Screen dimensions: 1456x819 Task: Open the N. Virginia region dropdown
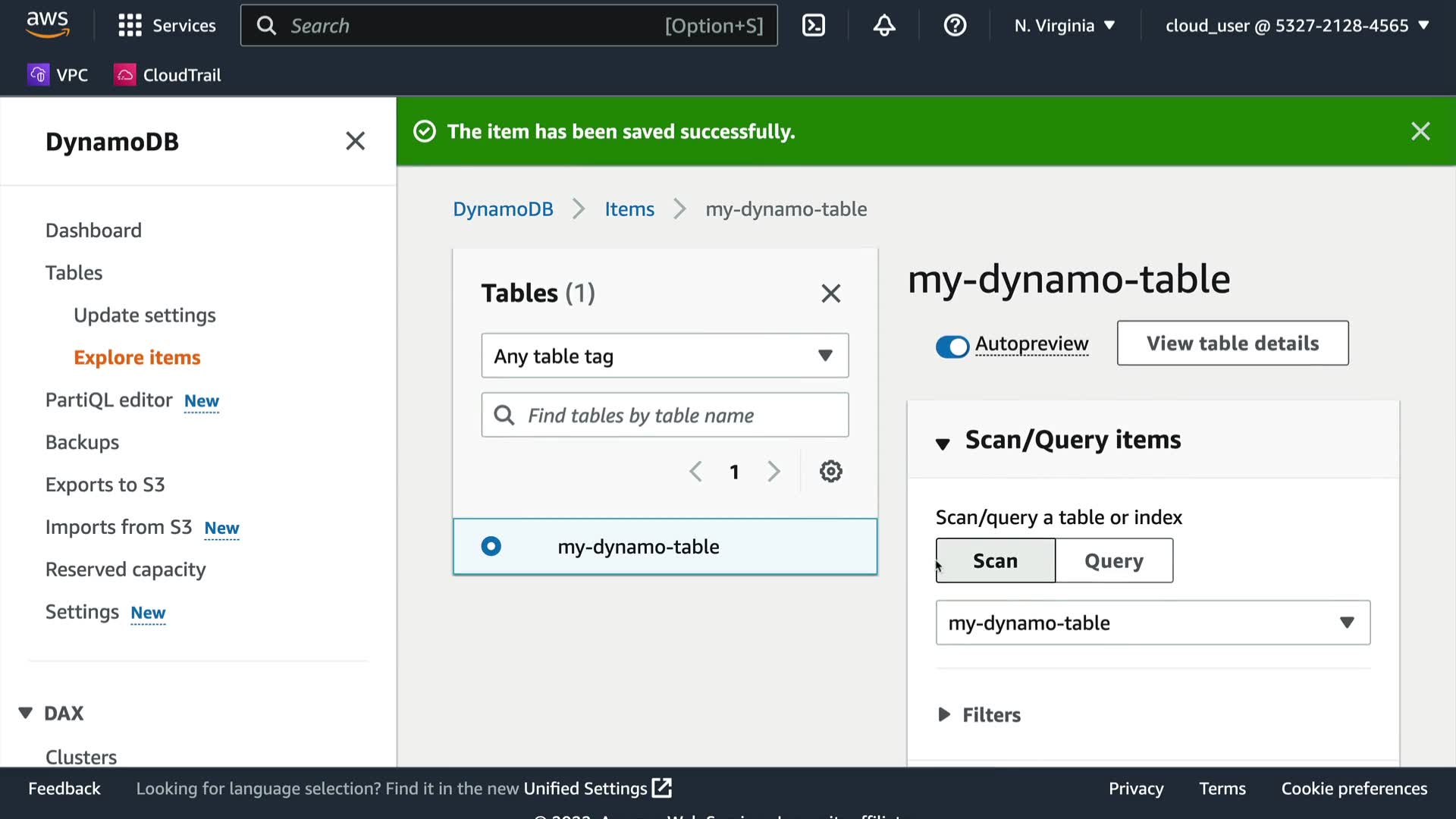click(x=1064, y=26)
